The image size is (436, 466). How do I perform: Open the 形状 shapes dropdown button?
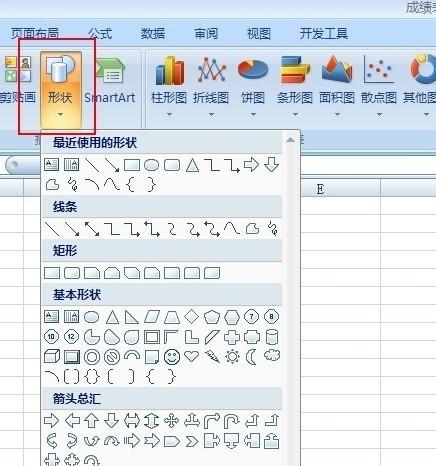click(60, 89)
